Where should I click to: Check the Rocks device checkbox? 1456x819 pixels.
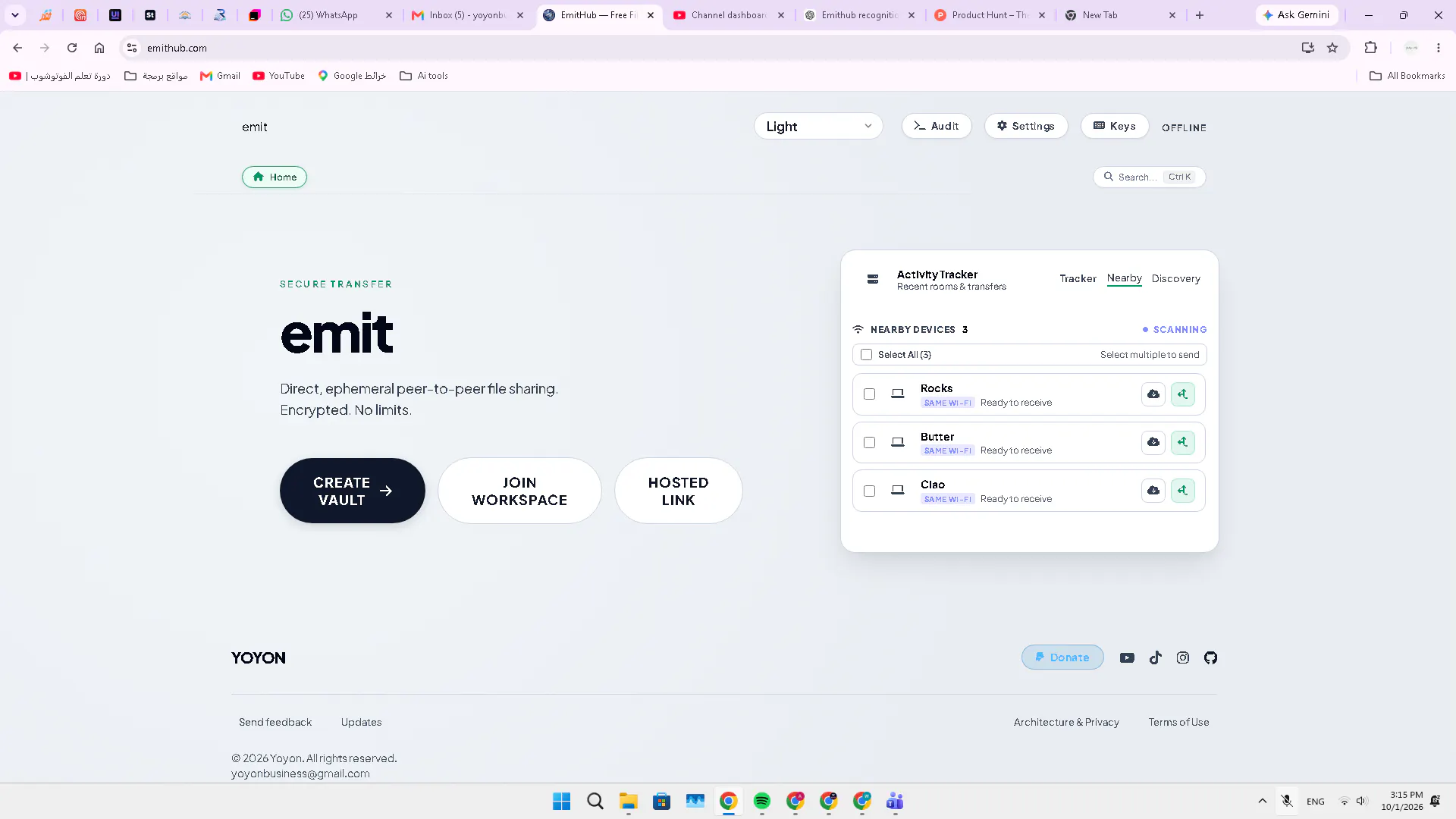click(869, 394)
